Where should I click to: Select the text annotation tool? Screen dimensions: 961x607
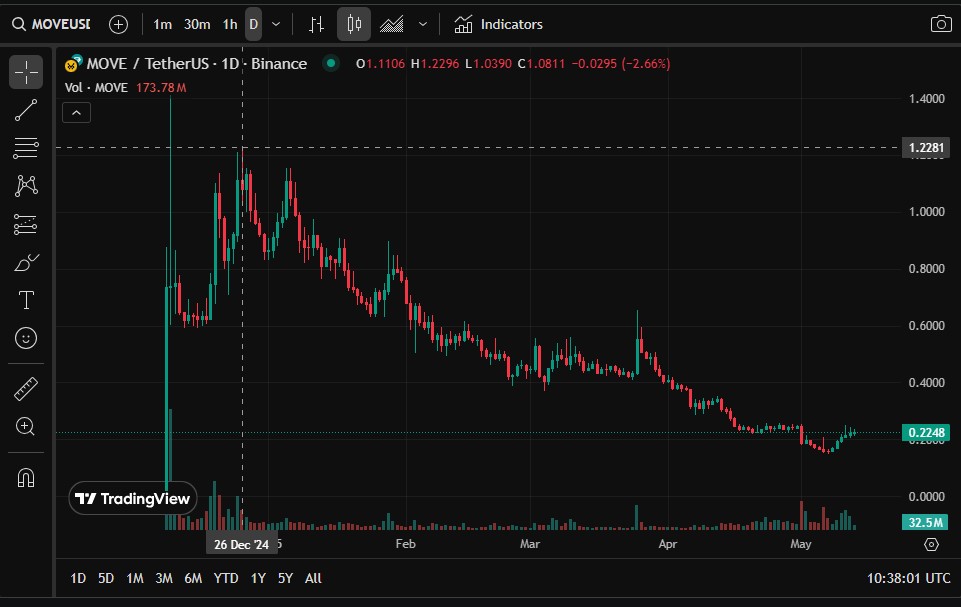click(x=26, y=300)
